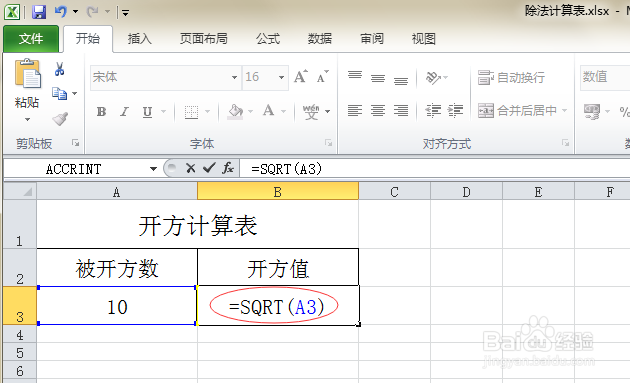Image resolution: width=630 pixels, height=383 pixels.
Task: Click in the formula bar =SQRT(A3)
Action: tap(435, 169)
